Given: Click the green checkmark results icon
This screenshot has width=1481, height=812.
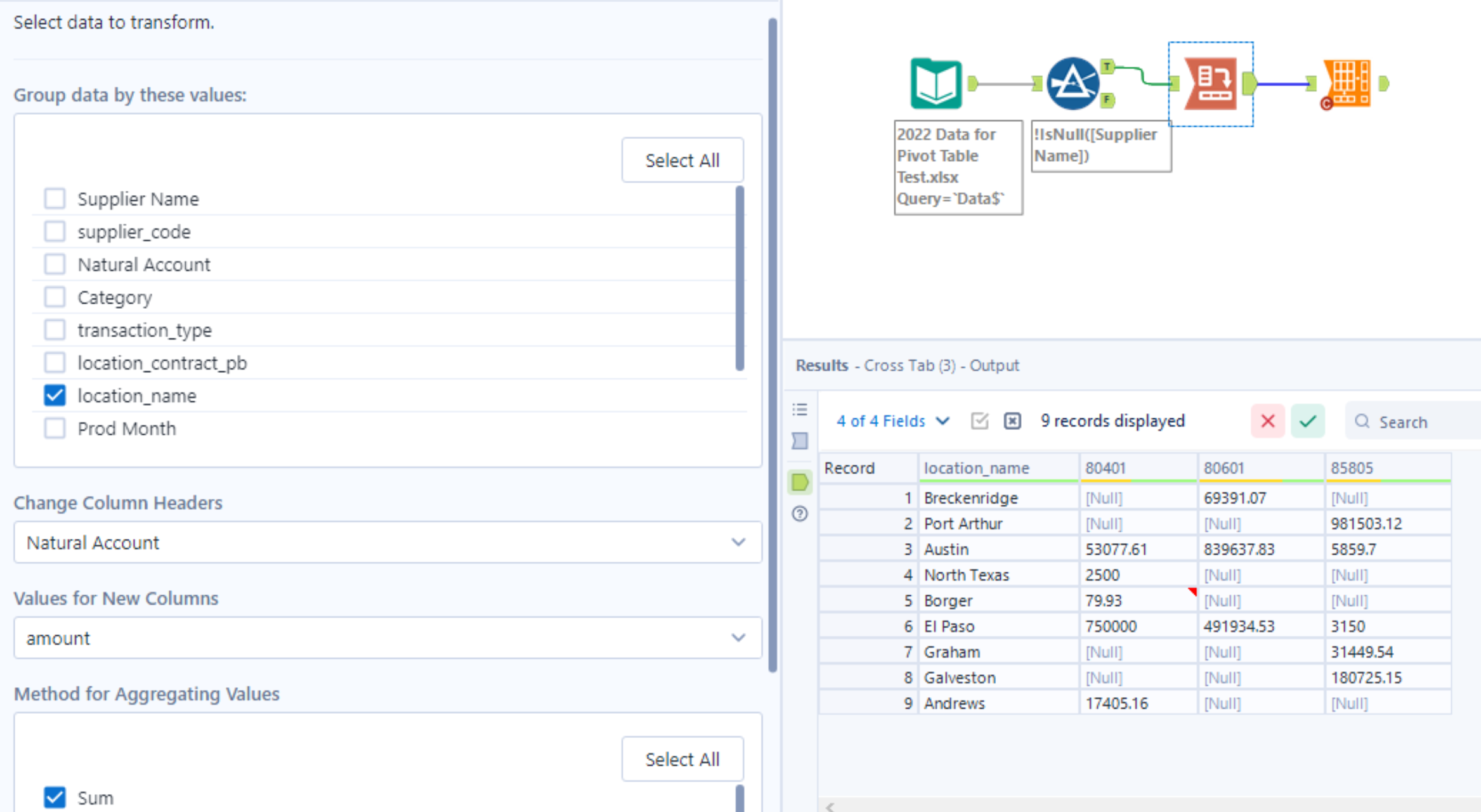Looking at the screenshot, I should click(1308, 421).
